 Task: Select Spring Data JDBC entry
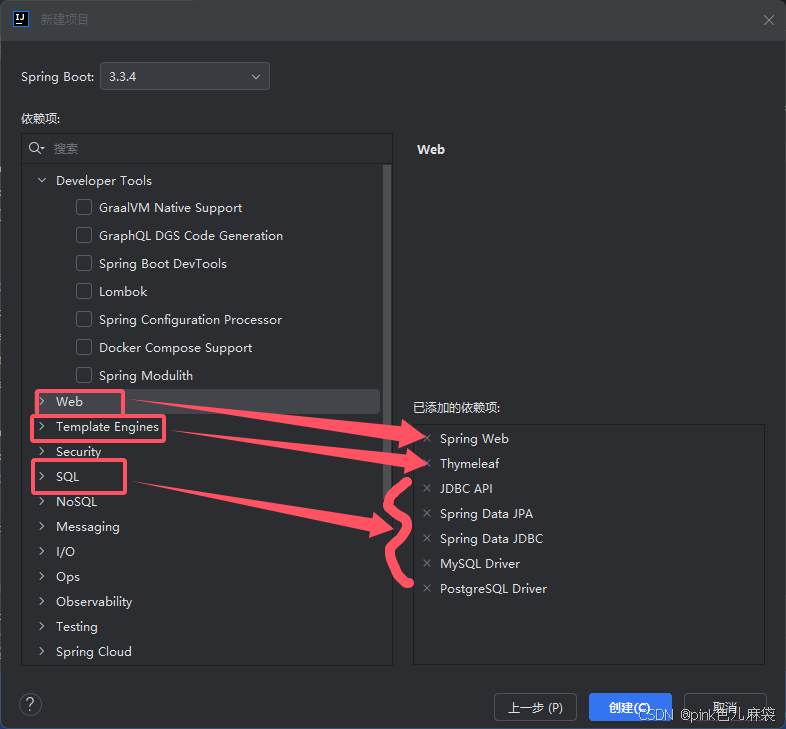[492, 538]
